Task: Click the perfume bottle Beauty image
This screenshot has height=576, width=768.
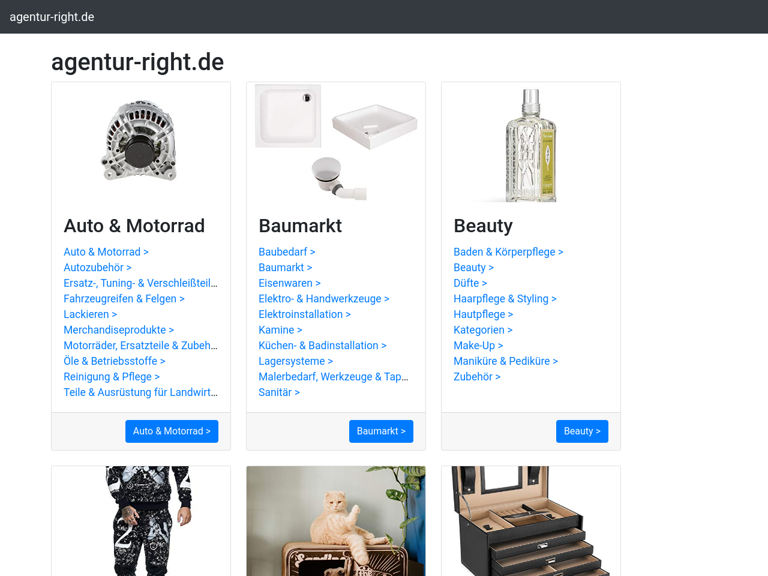Action: [x=531, y=145]
